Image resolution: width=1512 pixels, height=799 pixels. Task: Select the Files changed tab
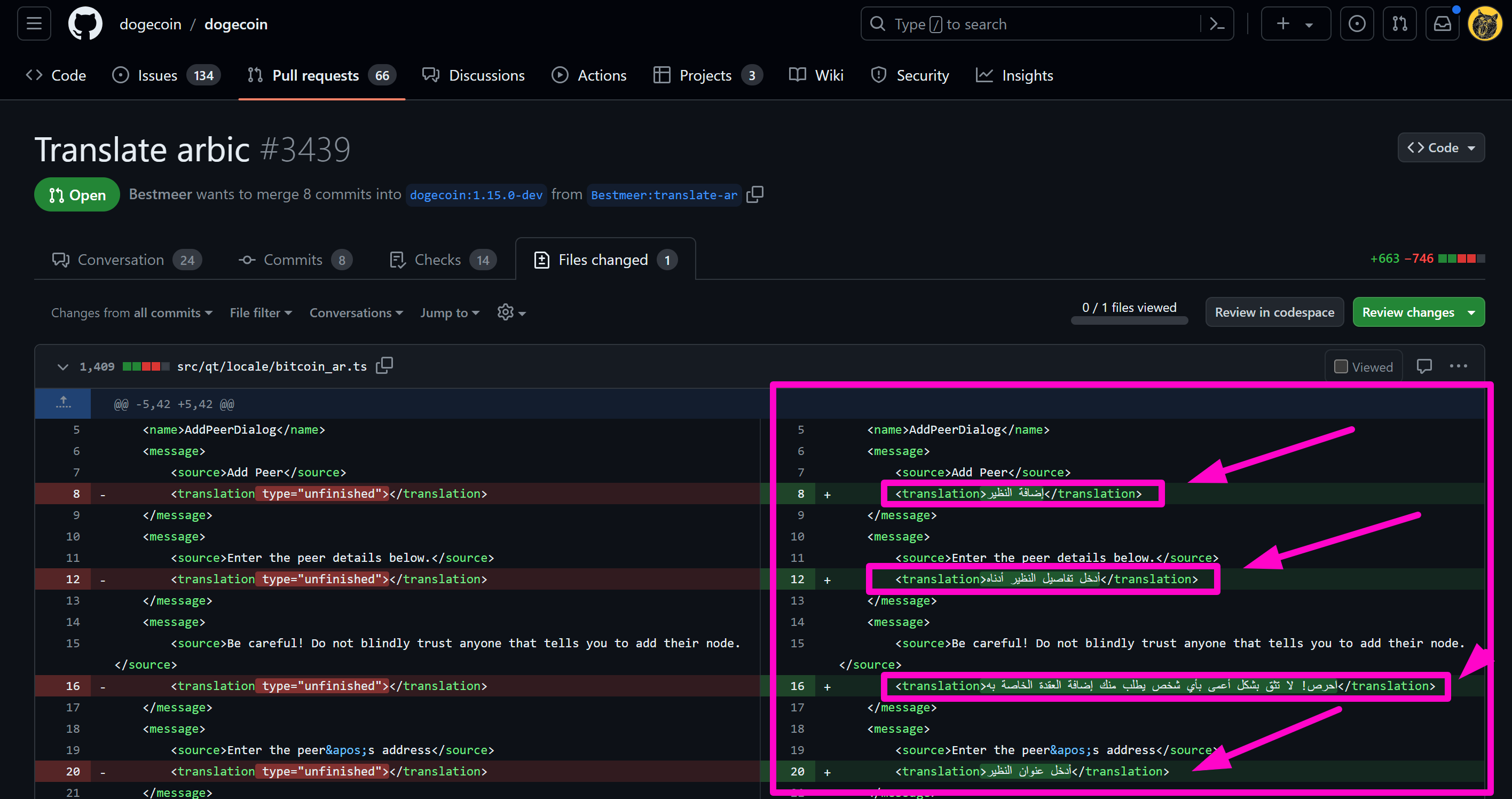pyautogui.click(x=605, y=260)
